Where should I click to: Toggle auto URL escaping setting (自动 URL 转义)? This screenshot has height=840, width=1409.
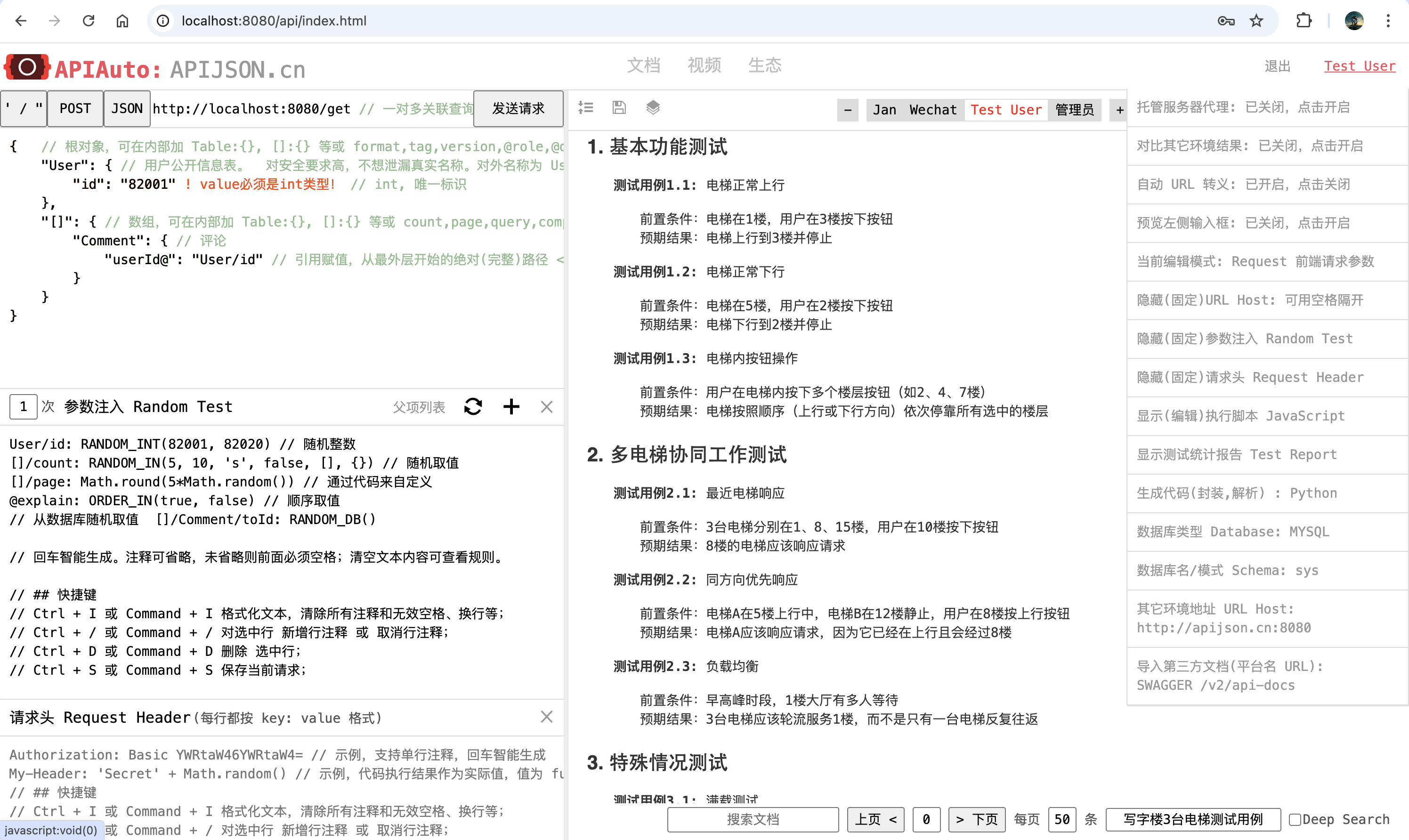pos(1243,184)
